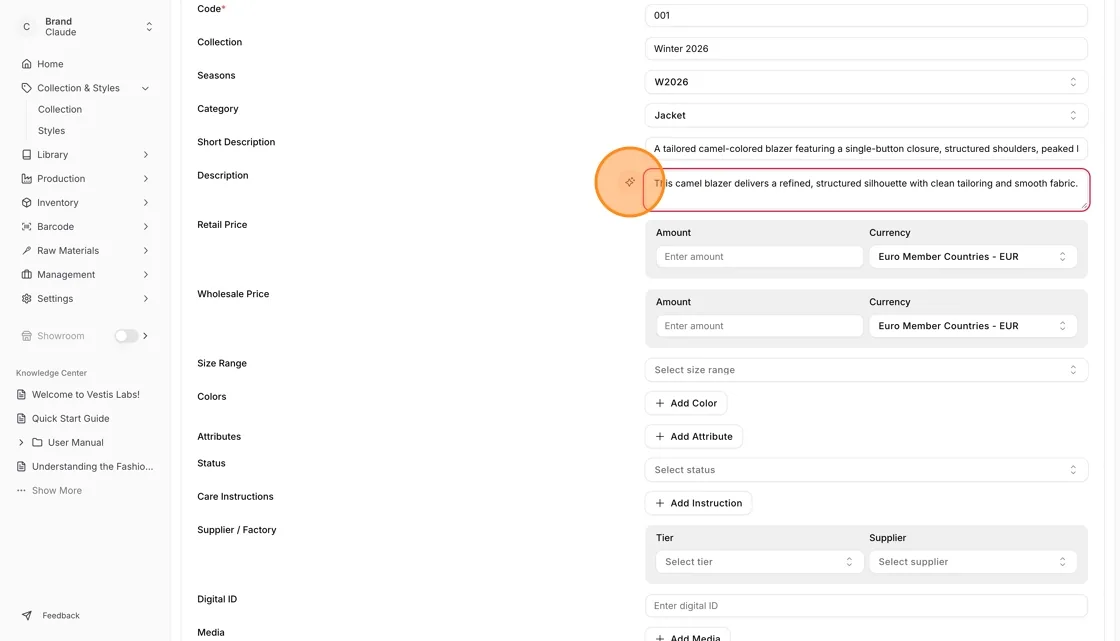Viewport: 1120px width, 641px height.
Task: Expand the Production menu chevron
Action: click(x=146, y=179)
